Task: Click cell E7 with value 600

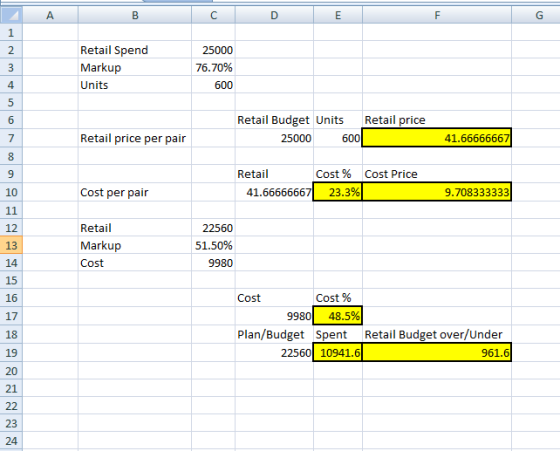Action: pos(338,138)
